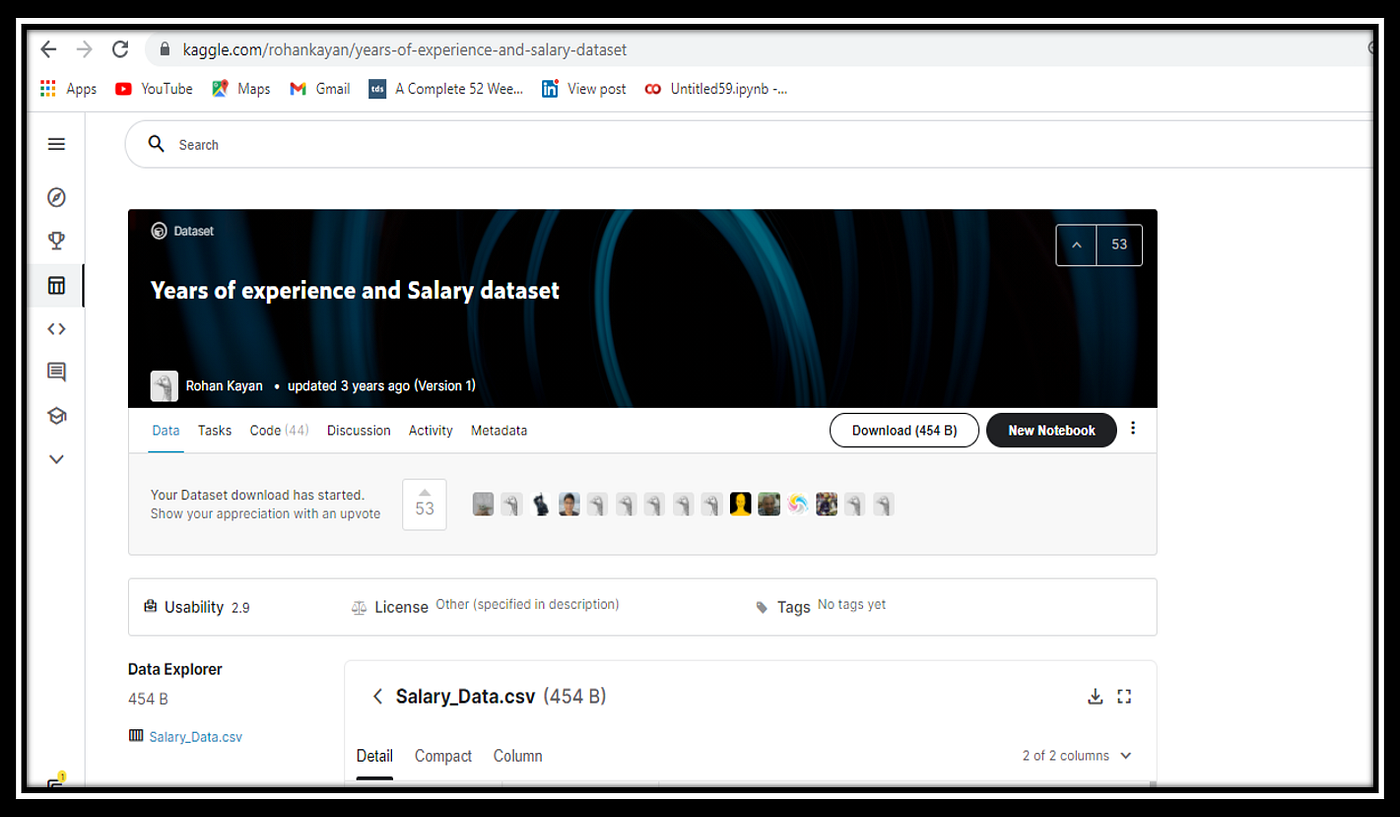
Task: Reload the Kaggle page
Action: pos(120,49)
